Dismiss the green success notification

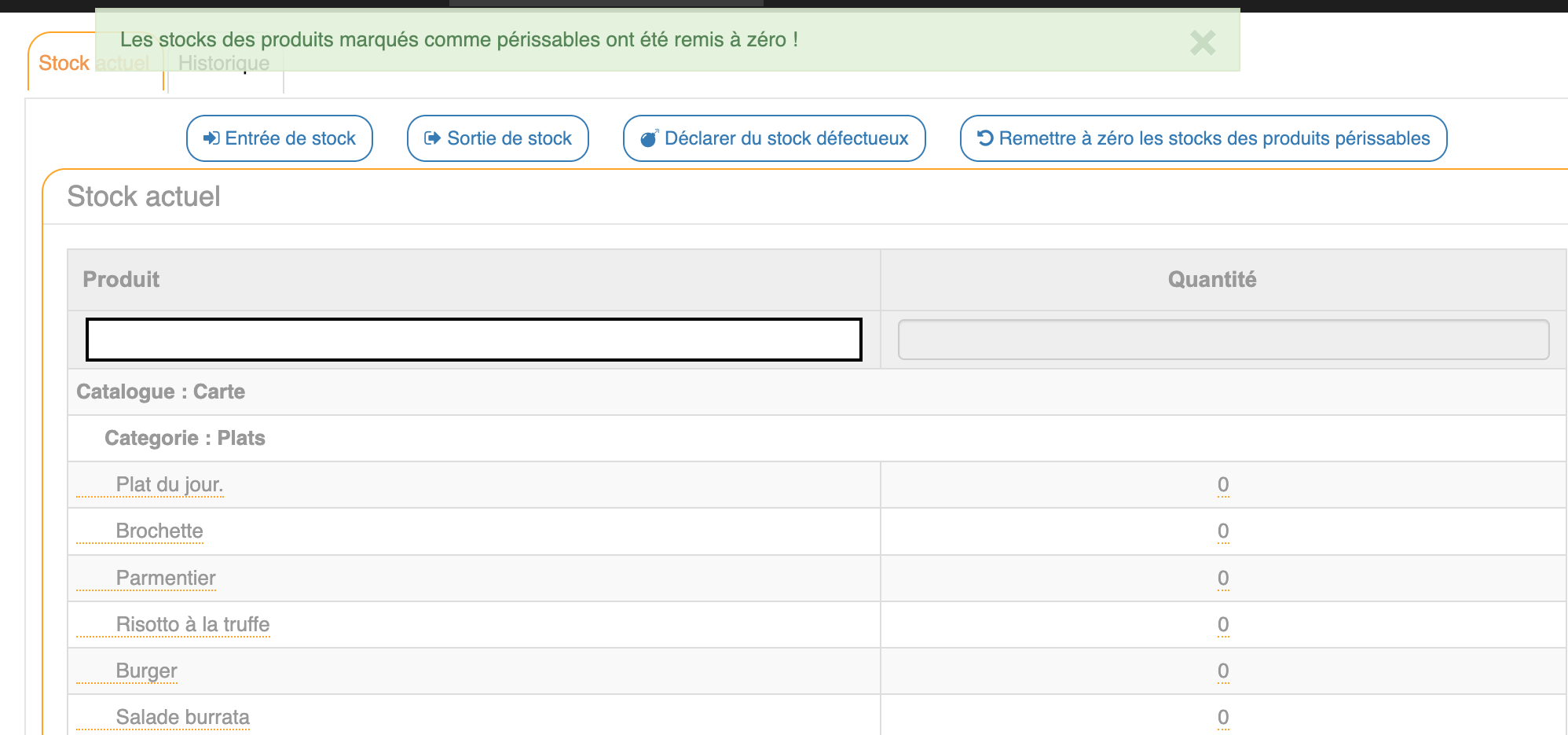click(1202, 42)
